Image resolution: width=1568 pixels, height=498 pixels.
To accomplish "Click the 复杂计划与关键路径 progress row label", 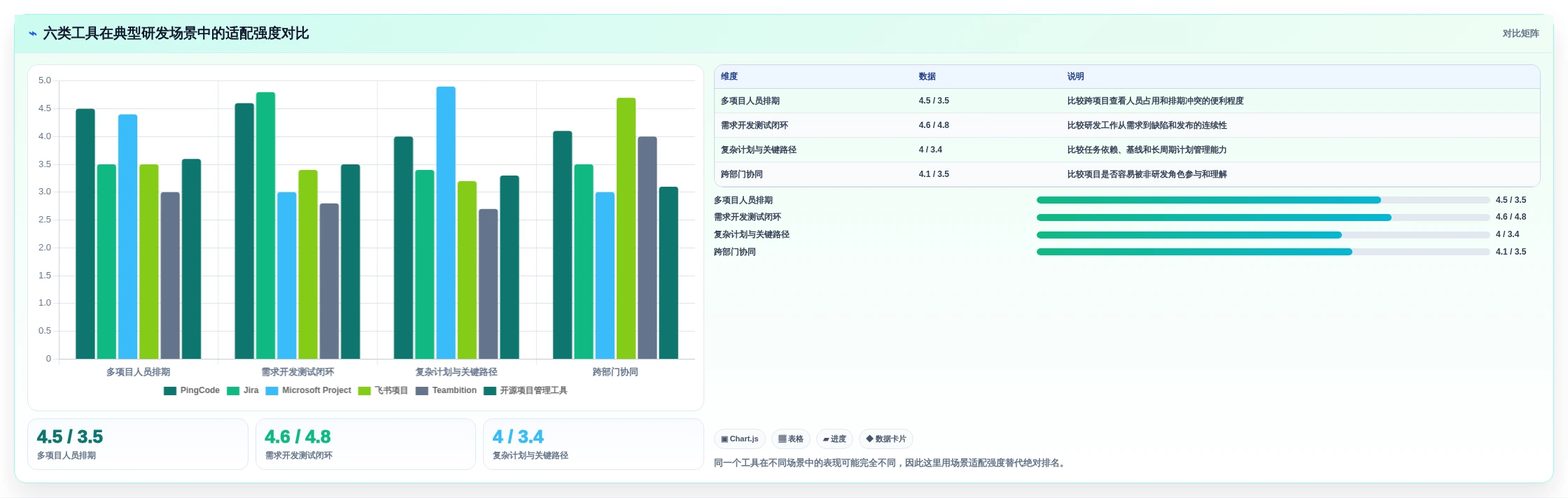I will pyautogui.click(x=752, y=235).
